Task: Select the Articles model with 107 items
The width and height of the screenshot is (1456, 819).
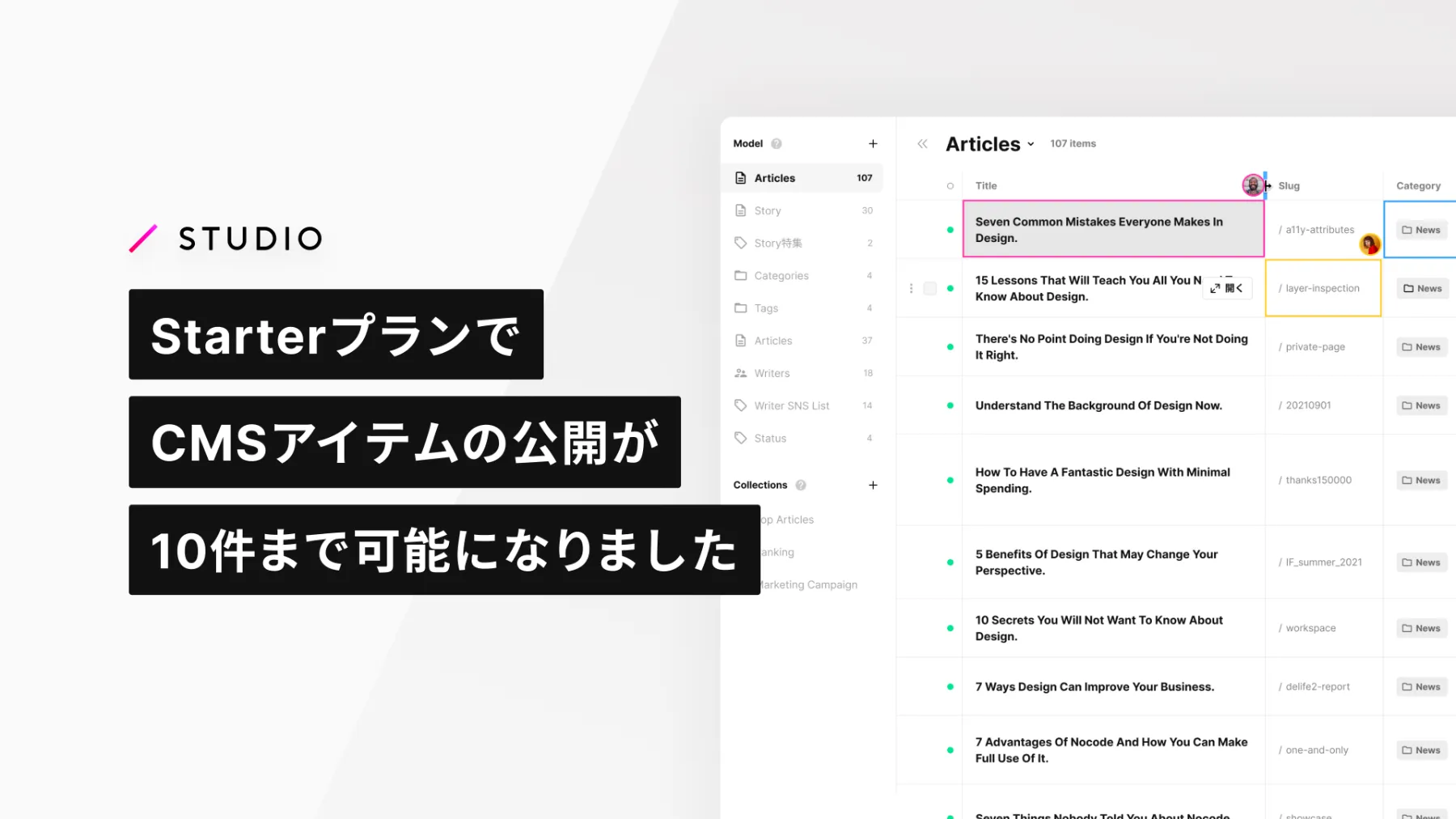Action: click(x=802, y=178)
